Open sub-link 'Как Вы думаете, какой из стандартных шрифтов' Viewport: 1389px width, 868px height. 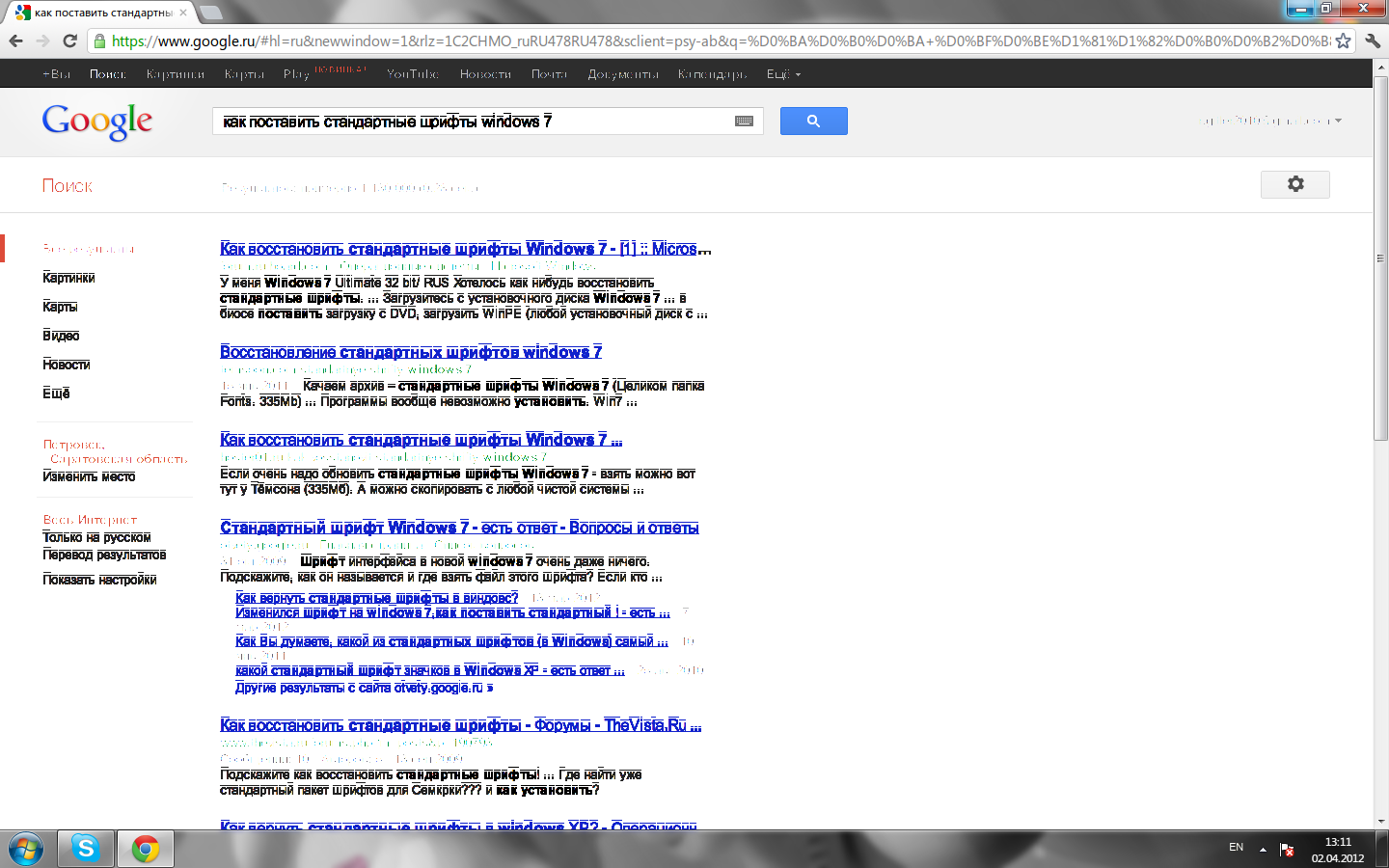click(x=451, y=641)
